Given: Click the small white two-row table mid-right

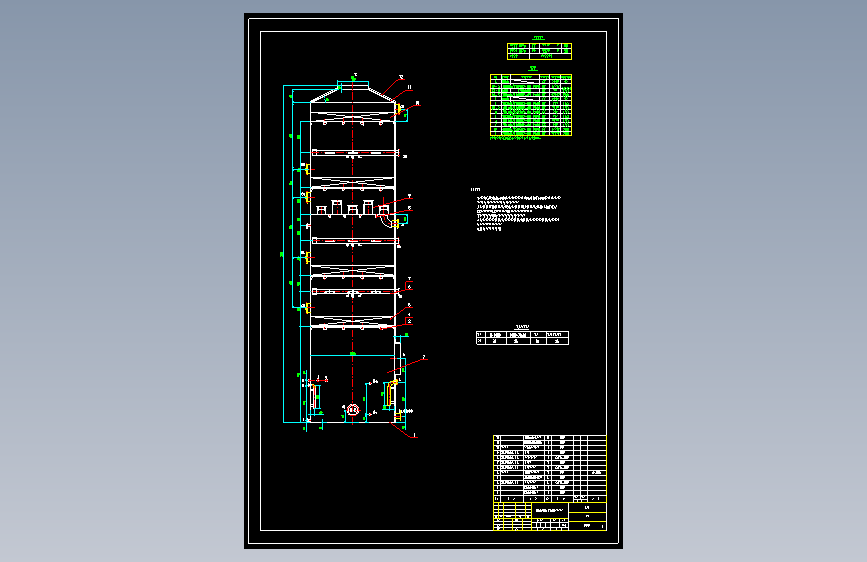Looking at the screenshot, I should point(523,338).
